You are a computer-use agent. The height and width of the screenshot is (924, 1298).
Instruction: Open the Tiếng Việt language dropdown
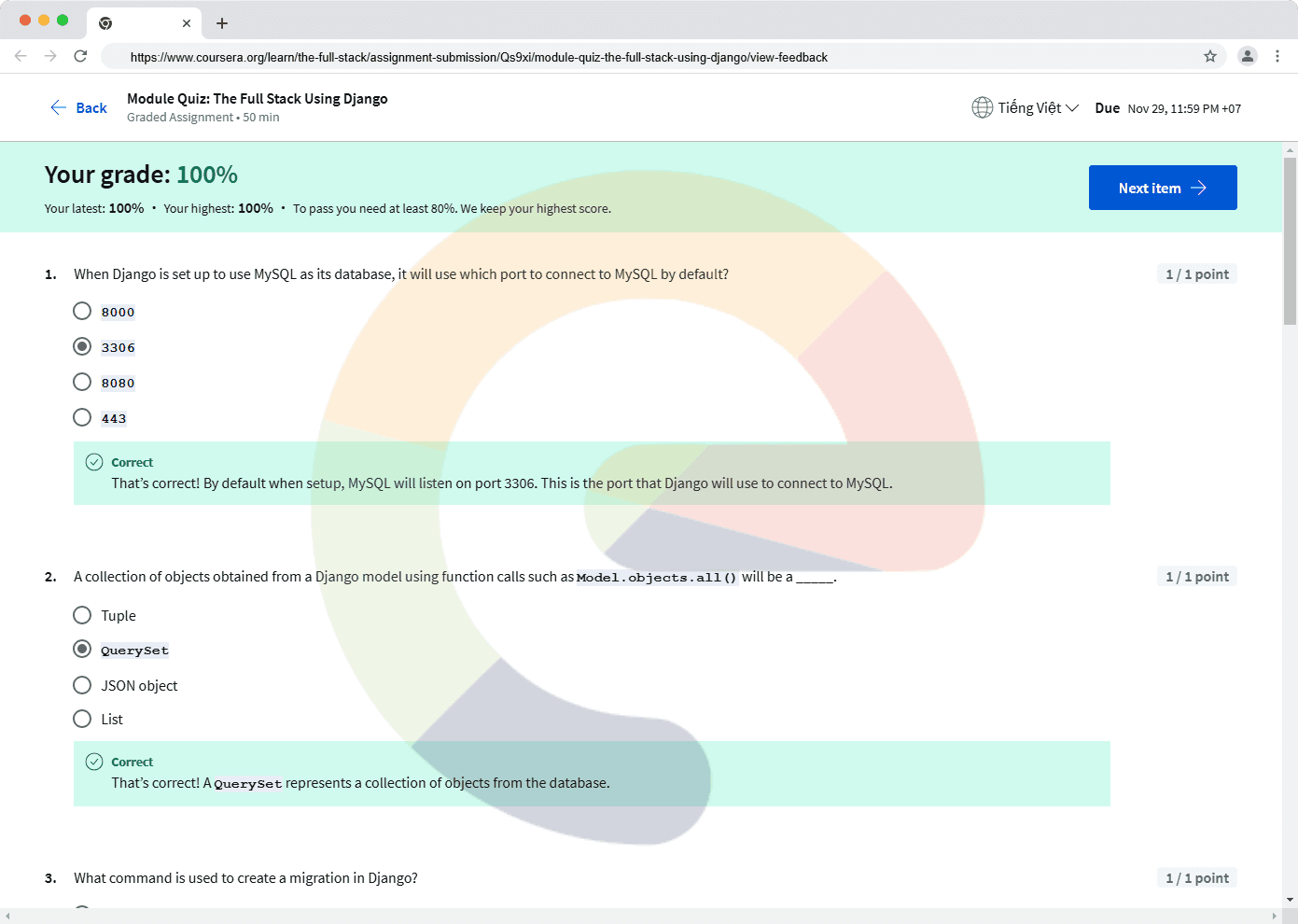click(1026, 107)
